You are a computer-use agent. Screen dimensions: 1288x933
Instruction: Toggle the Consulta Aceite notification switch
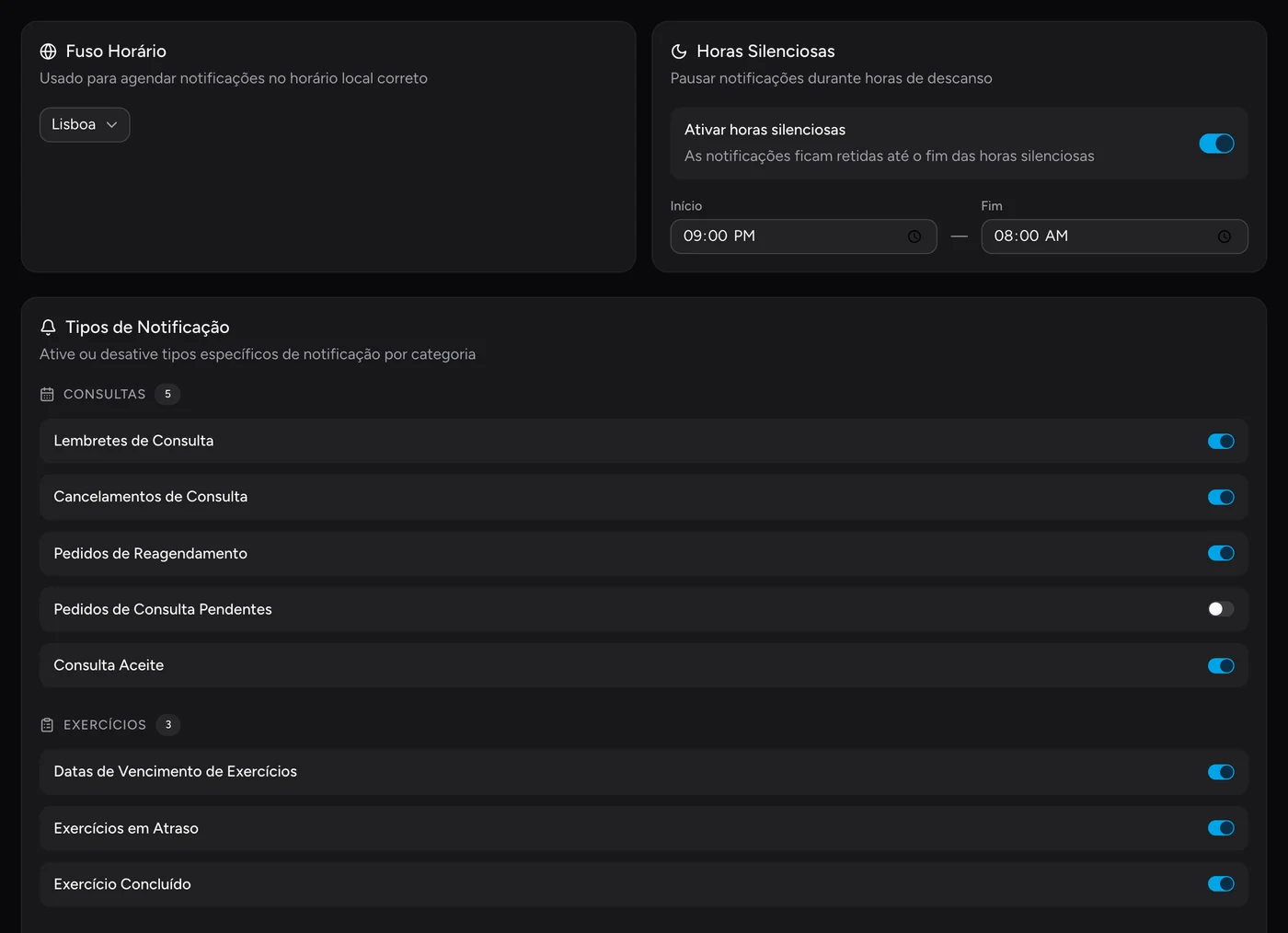(1221, 666)
